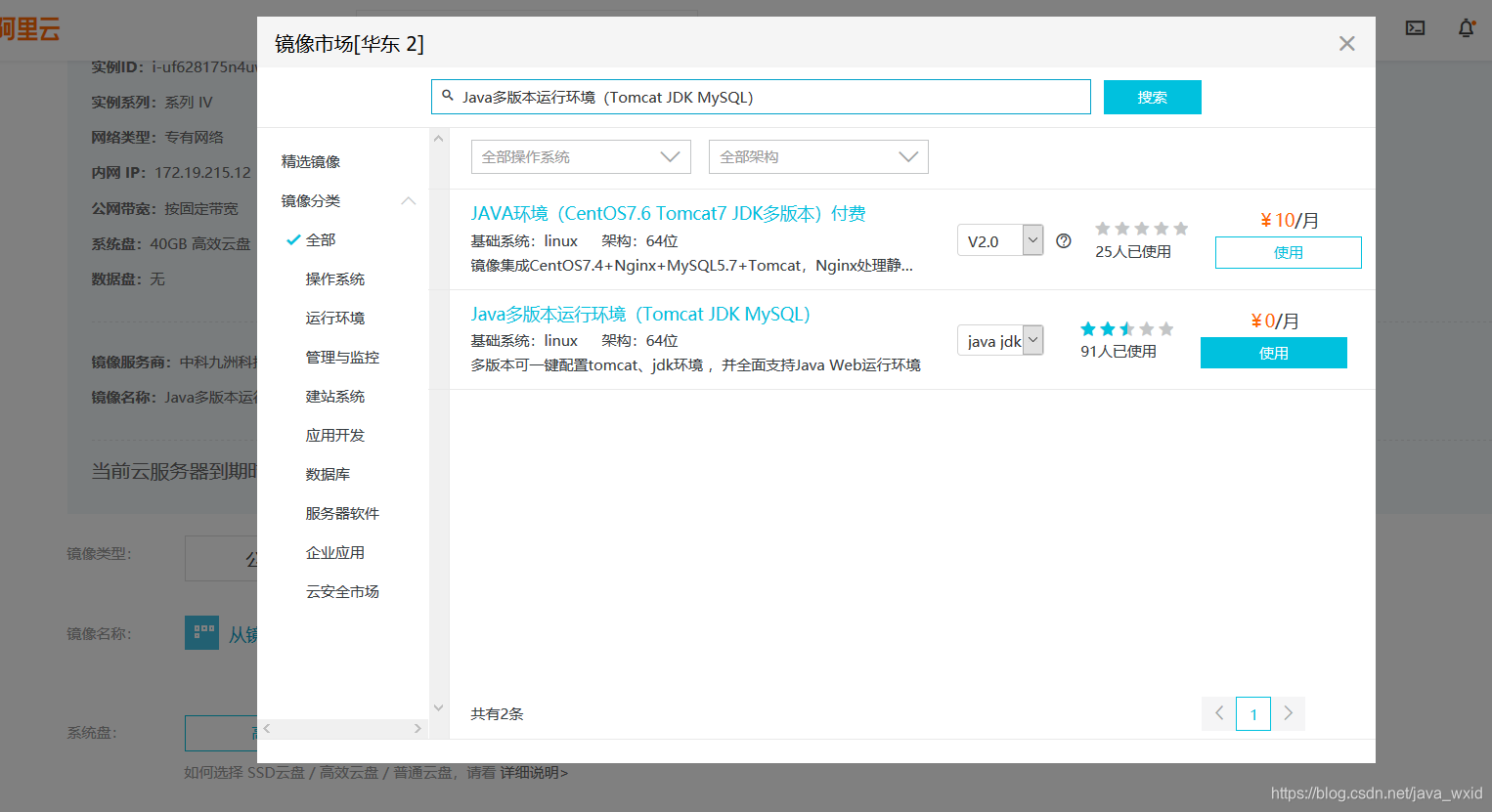Click the star rating of the 25人已使用 image
This screenshot has width=1492, height=812.
1142,229
